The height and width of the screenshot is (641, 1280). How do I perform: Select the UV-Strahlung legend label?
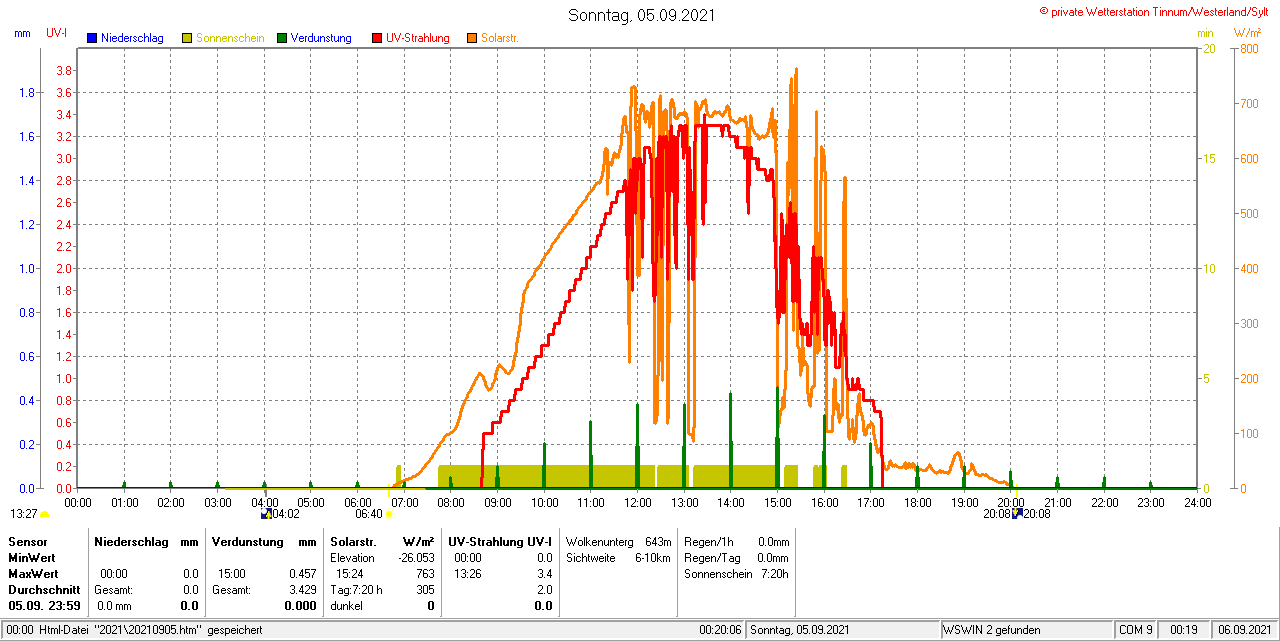click(419, 38)
